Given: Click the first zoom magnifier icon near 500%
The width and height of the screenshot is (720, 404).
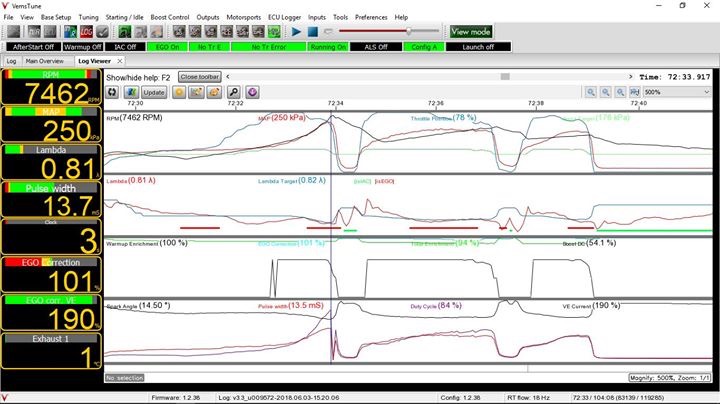Looking at the screenshot, I should [591, 92].
